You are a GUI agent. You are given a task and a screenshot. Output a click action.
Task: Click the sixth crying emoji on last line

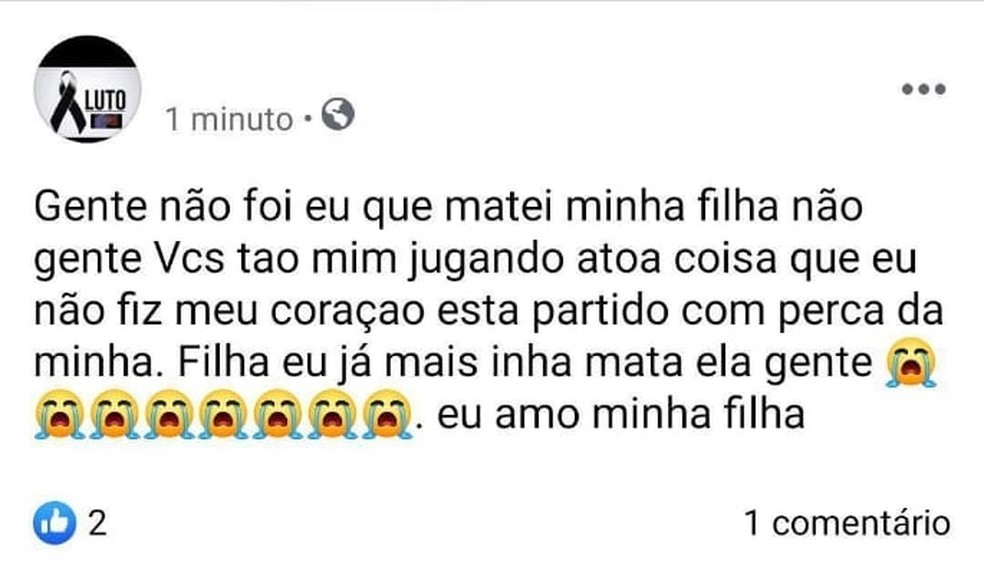click(334, 416)
